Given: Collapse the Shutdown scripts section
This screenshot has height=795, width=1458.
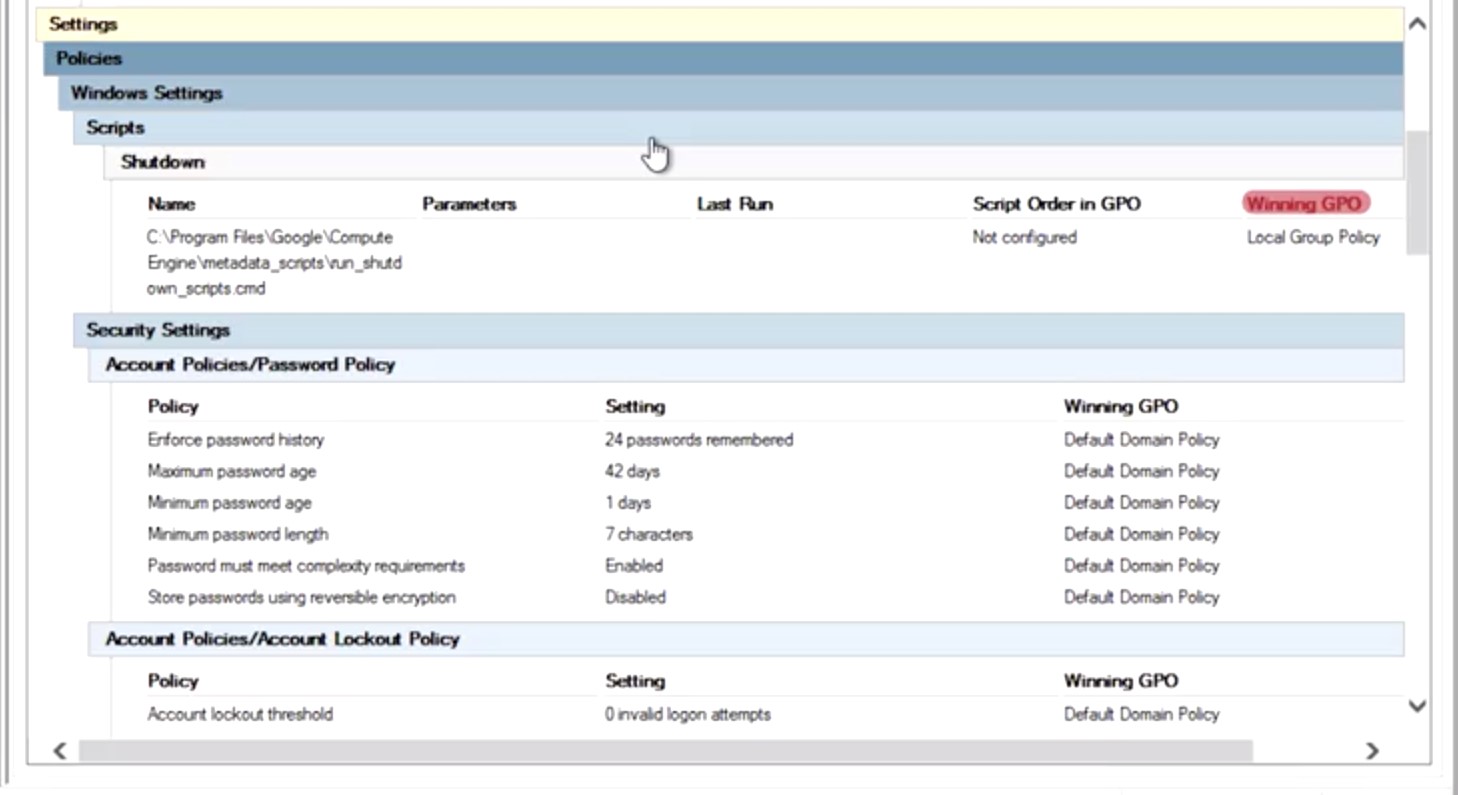Looking at the screenshot, I should pyautogui.click(x=754, y=162).
